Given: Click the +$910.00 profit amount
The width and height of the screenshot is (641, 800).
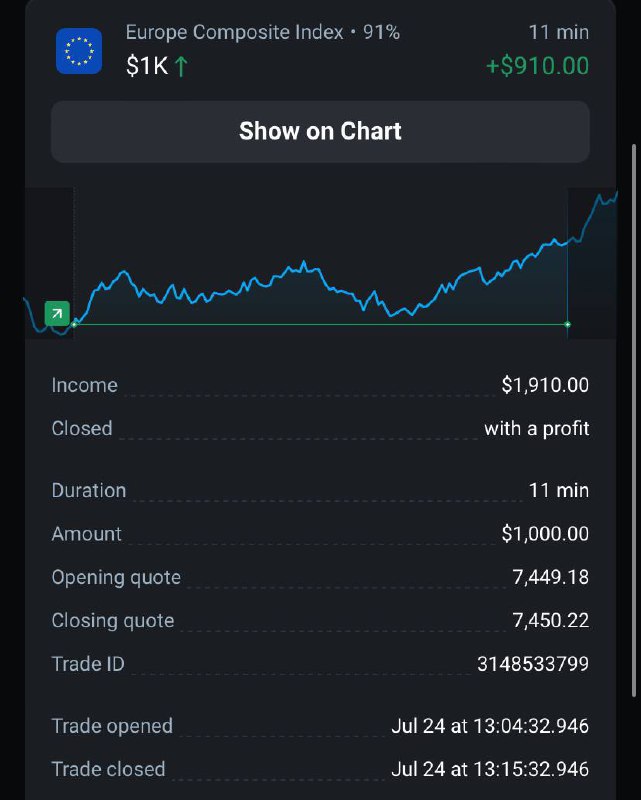Looking at the screenshot, I should 537,66.
